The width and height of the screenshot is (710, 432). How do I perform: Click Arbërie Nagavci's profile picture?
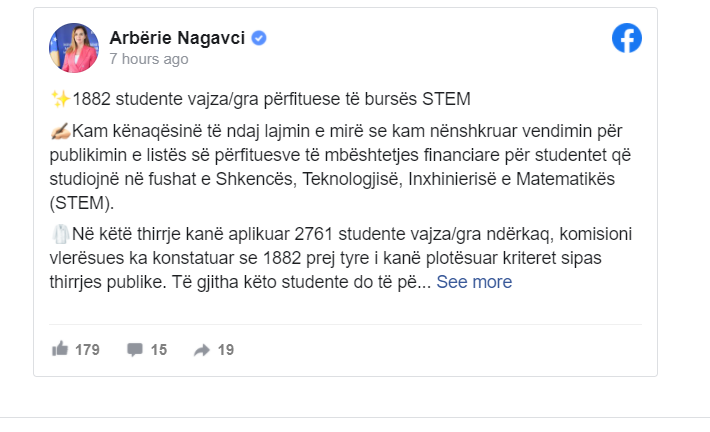coord(74,48)
